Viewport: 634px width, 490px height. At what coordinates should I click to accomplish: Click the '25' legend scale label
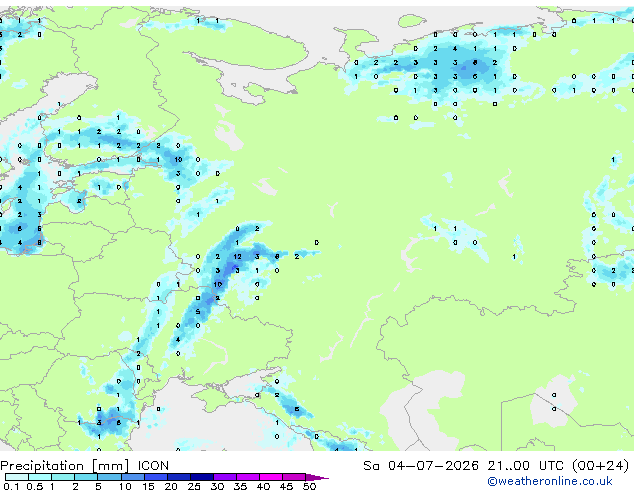point(194,486)
